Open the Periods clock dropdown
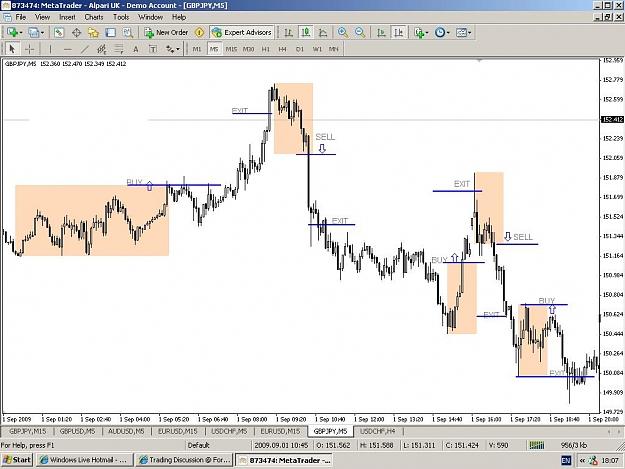The image size is (625, 469). pyautogui.click(x=442, y=32)
